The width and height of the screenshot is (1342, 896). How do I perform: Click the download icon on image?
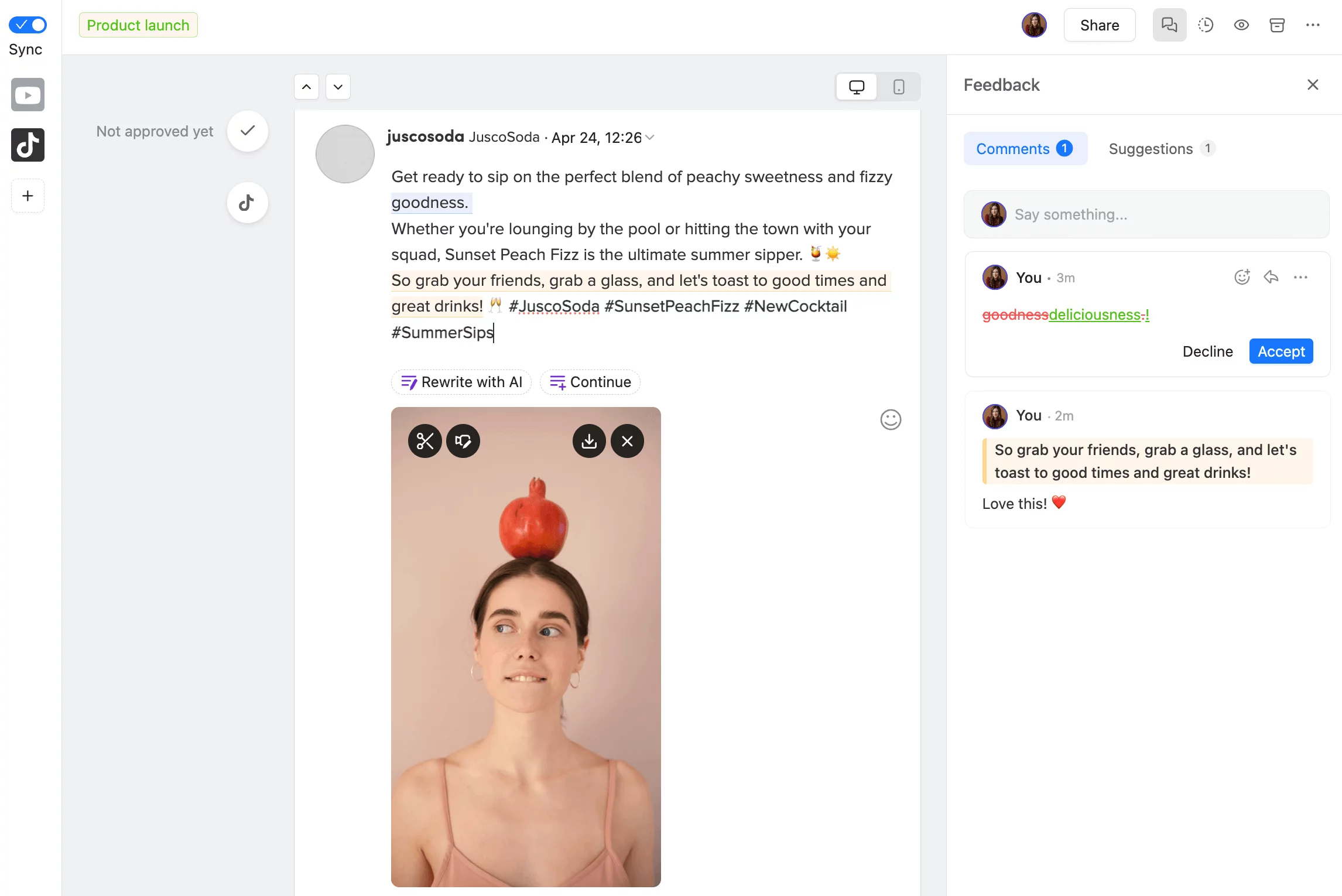tap(589, 441)
